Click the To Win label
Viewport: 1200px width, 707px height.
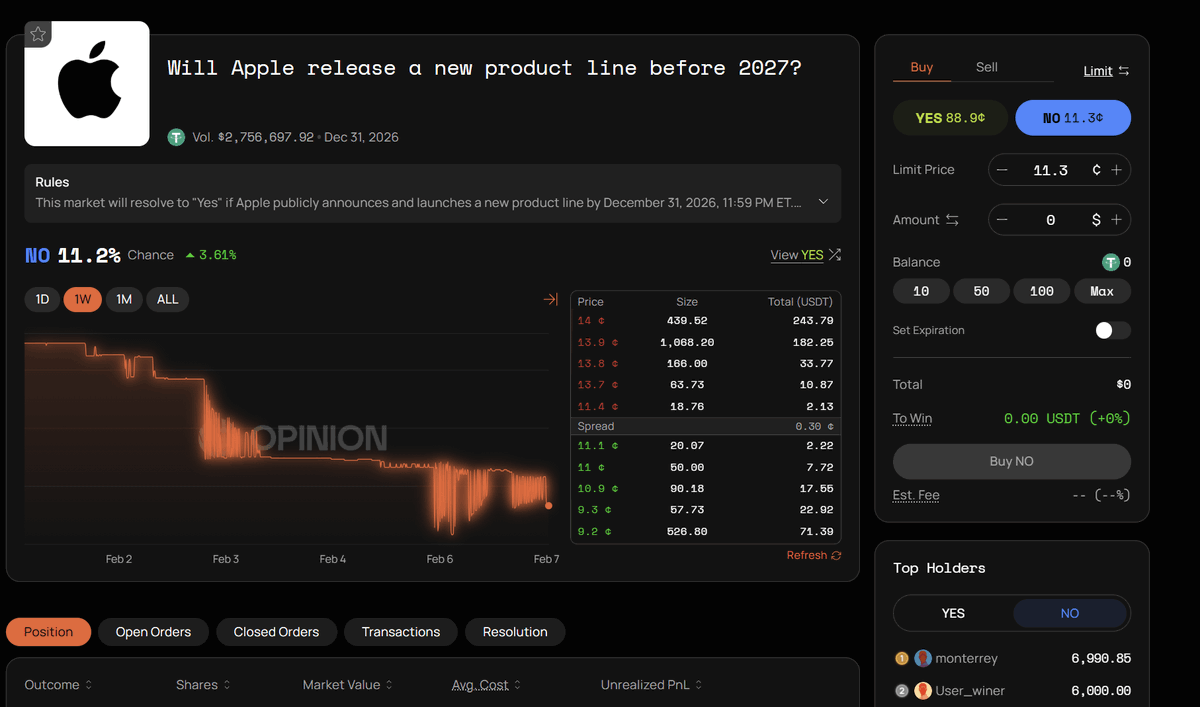(x=912, y=418)
